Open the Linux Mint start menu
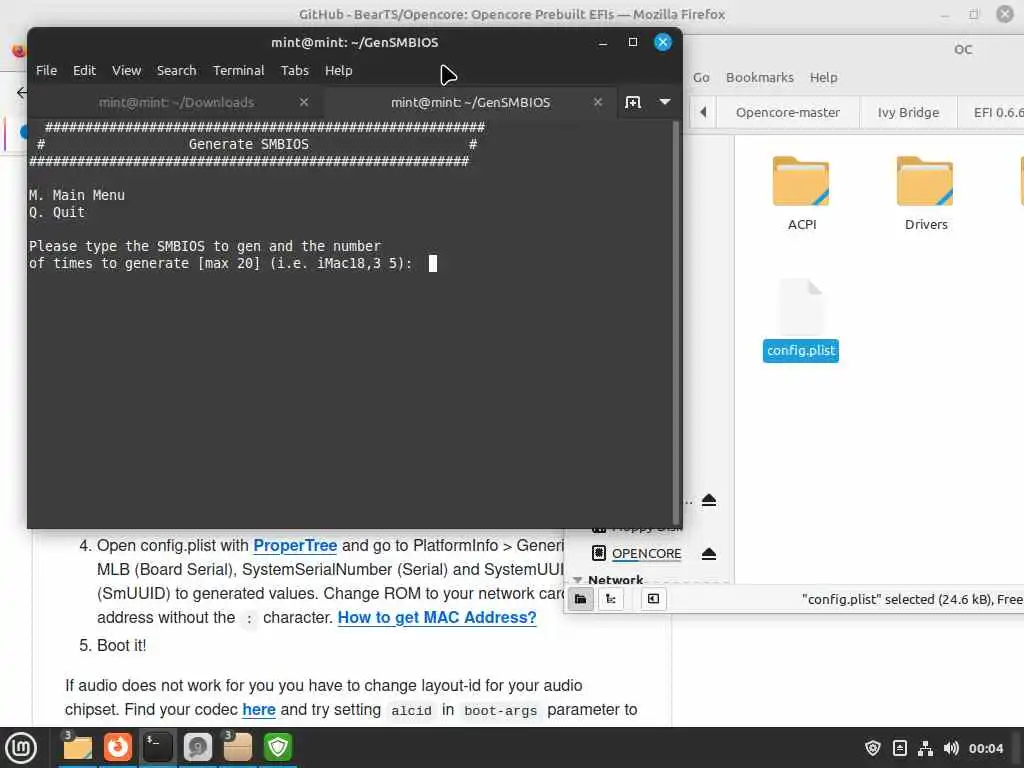The width and height of the screenshot is (1024, 768). [x=21, y=748]
